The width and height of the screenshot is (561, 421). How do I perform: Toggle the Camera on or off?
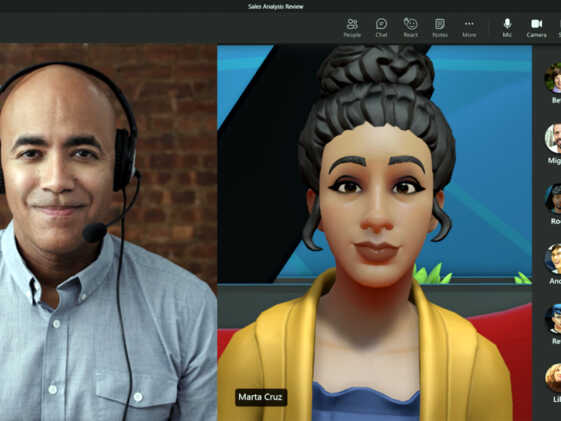[536, 28]
